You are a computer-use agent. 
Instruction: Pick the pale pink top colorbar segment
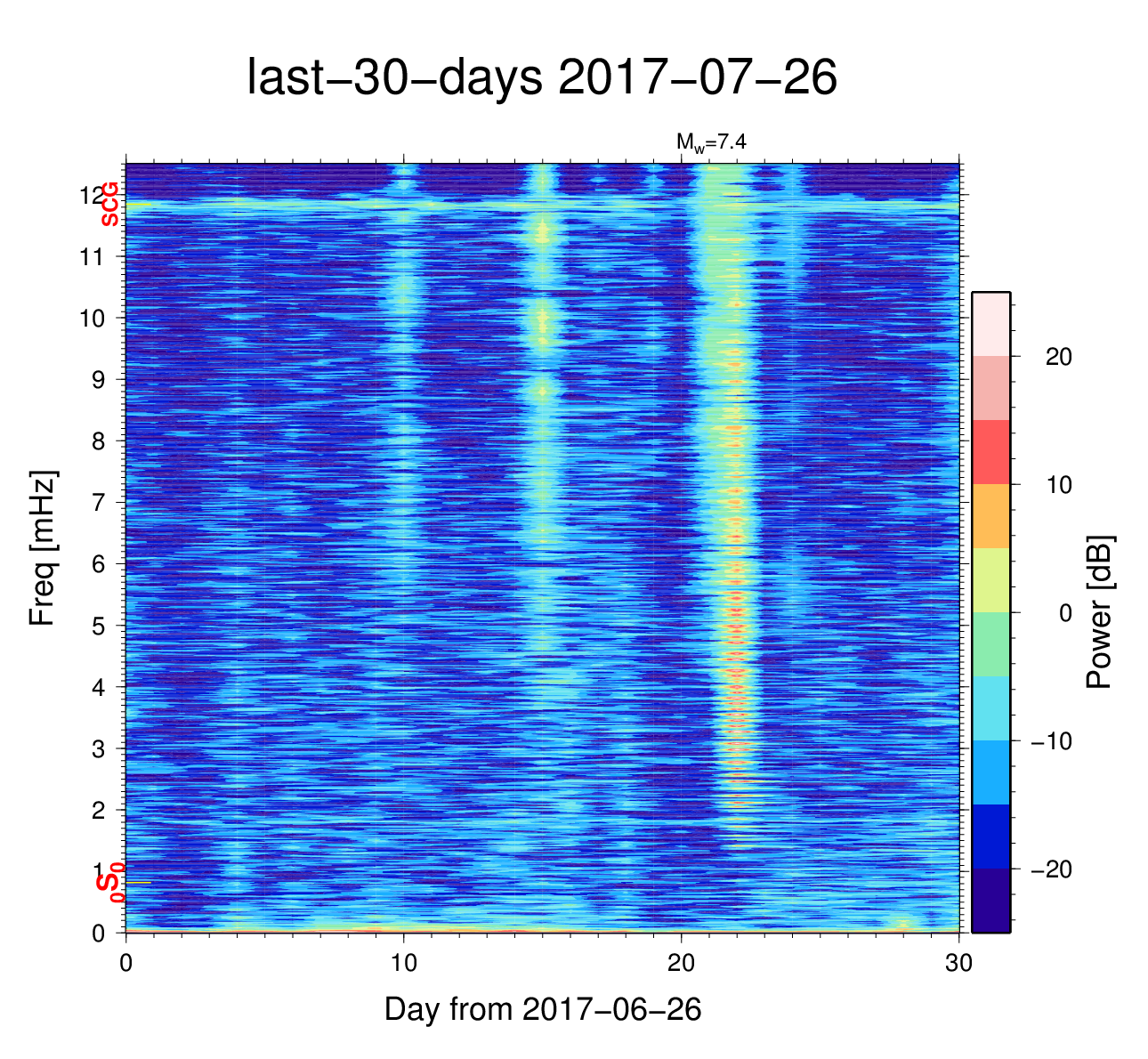pos(990,324)
